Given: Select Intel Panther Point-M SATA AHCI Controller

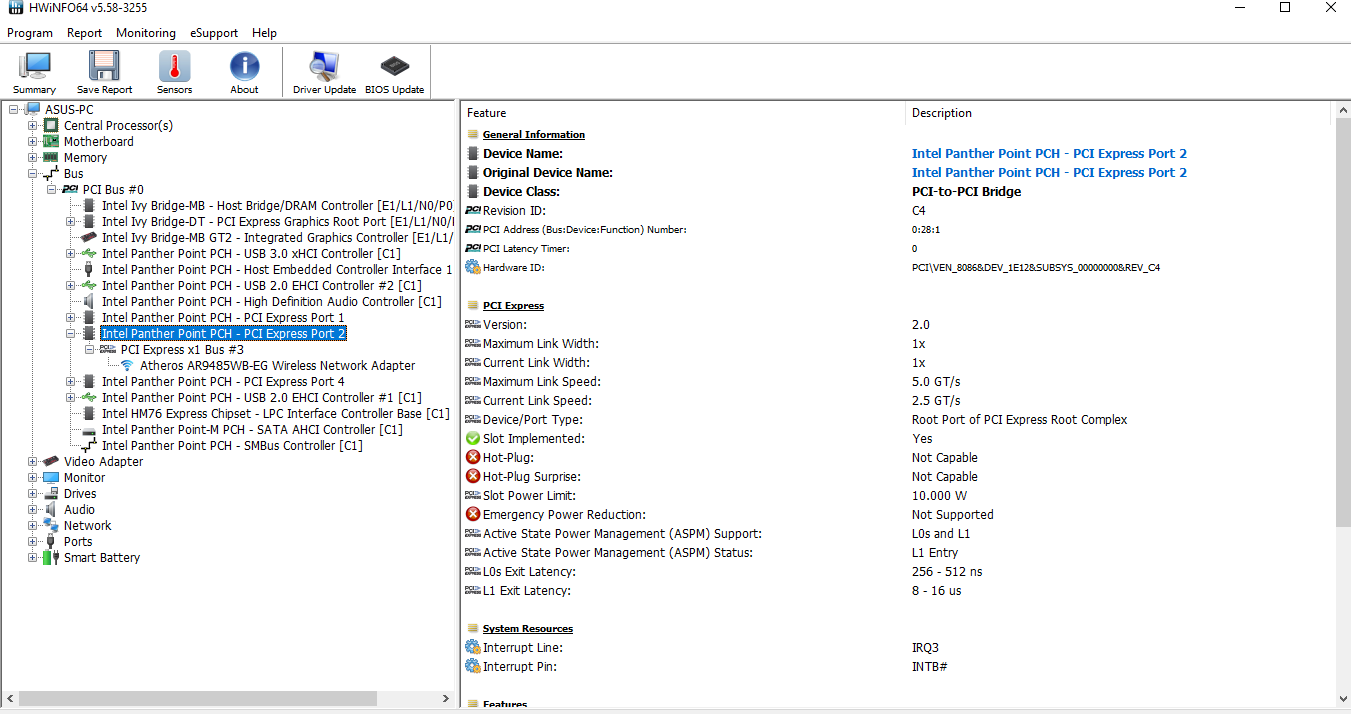Looking at the screenshot, I should coord(252,429).
